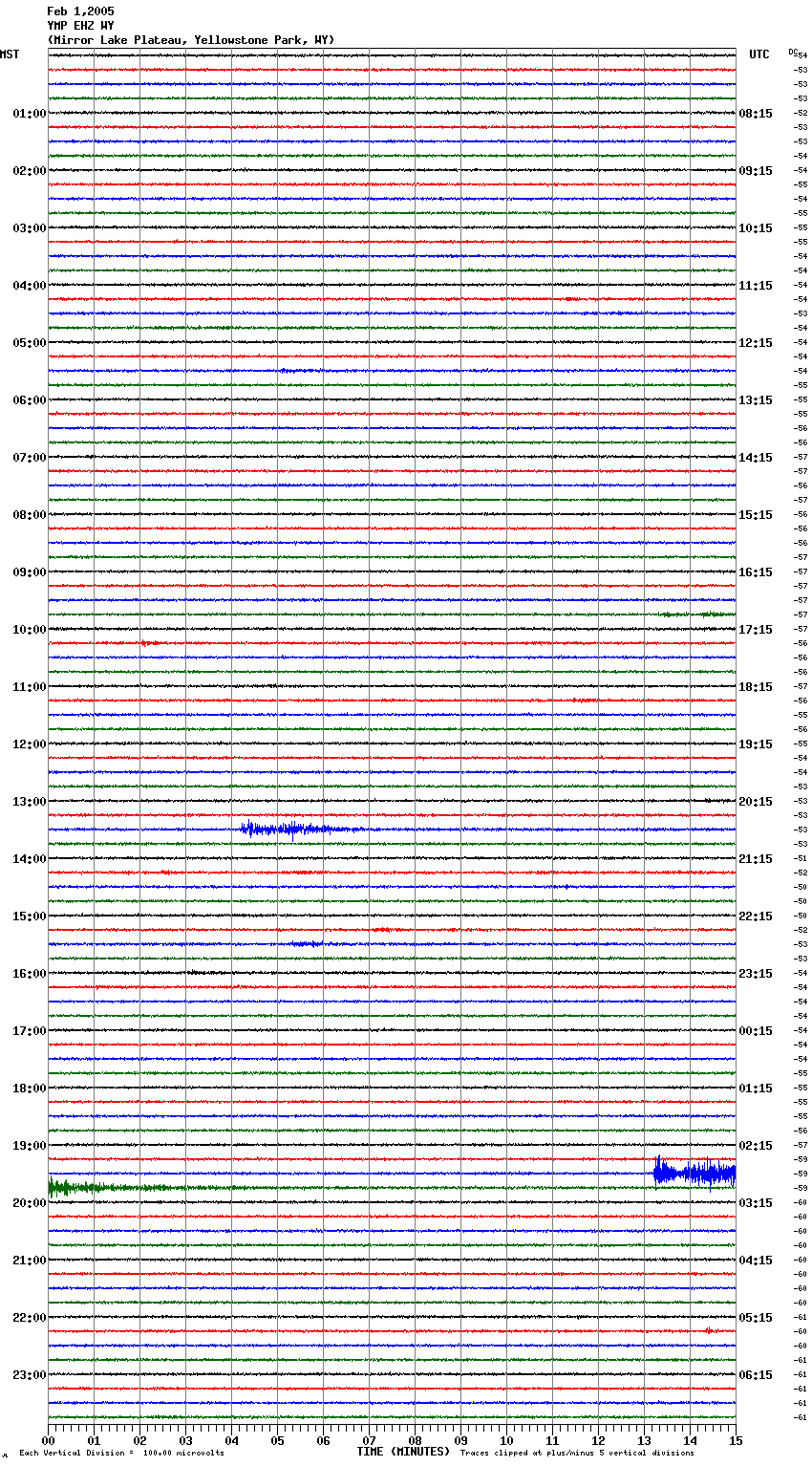812x1466 pixels.
Task: Select the 01:00 MST time label
Action: tap(30, 114)
